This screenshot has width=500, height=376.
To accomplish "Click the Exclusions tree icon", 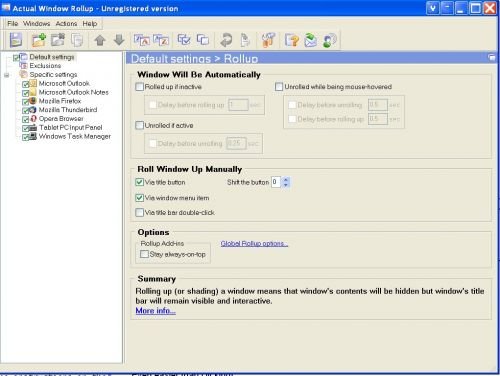I will point(23,66).
